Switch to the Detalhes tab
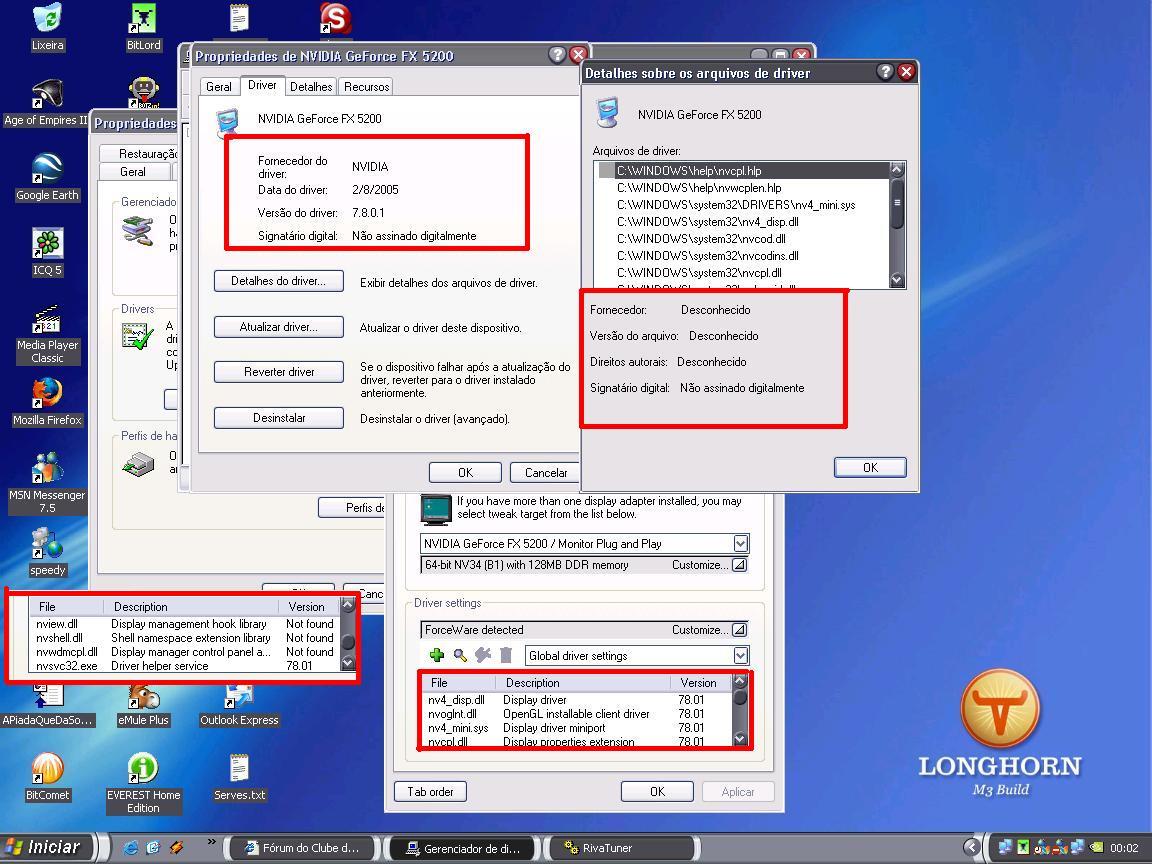1152x864 pixels. click(311, 87)
